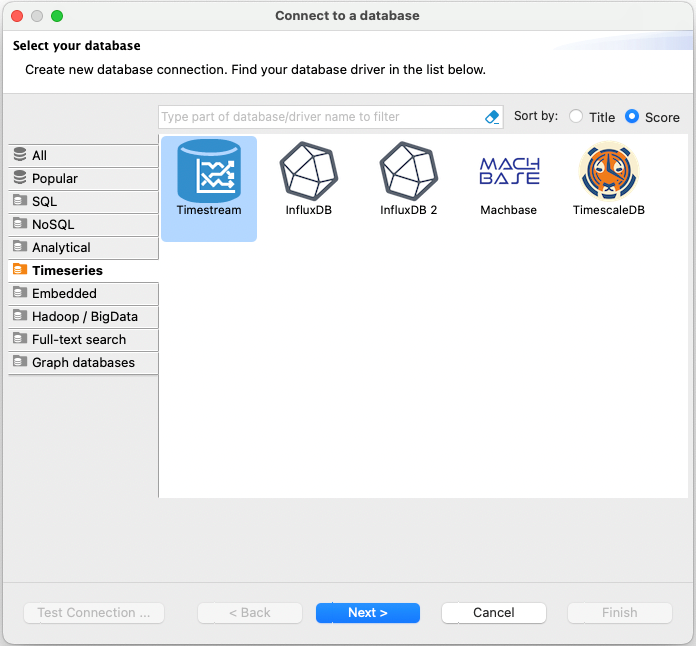Open the All category tab
The width and height of the screenshot is (696, 646).
click(83, 156)
